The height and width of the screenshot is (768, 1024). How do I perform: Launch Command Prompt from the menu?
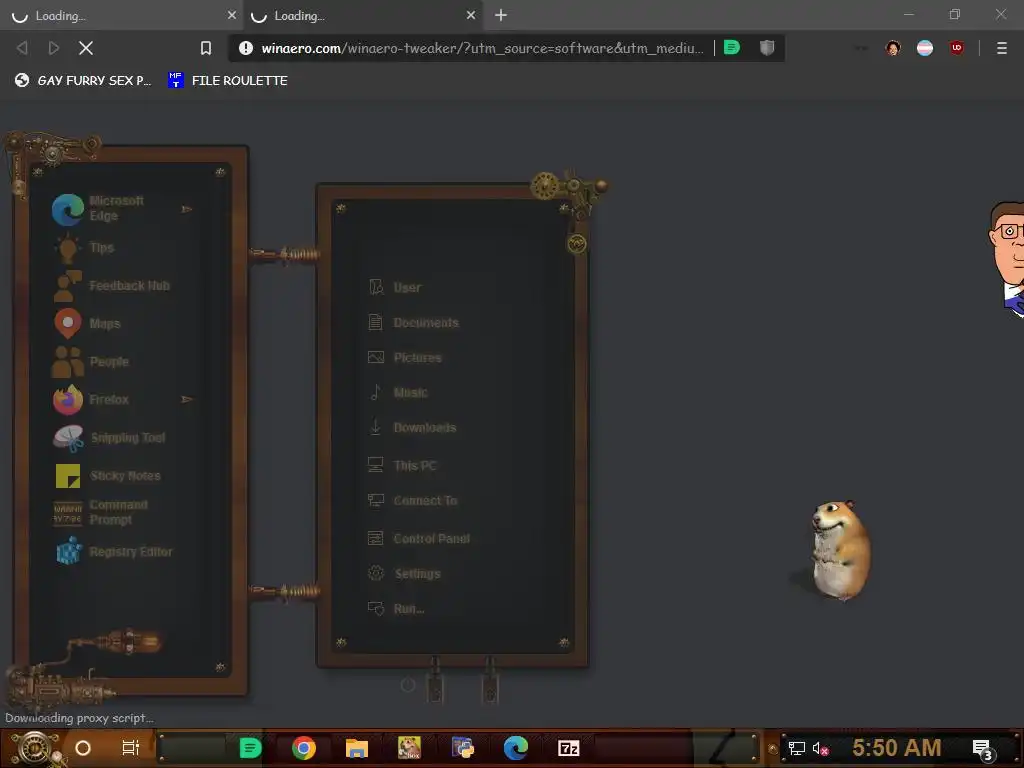click(x=101, y=513)
